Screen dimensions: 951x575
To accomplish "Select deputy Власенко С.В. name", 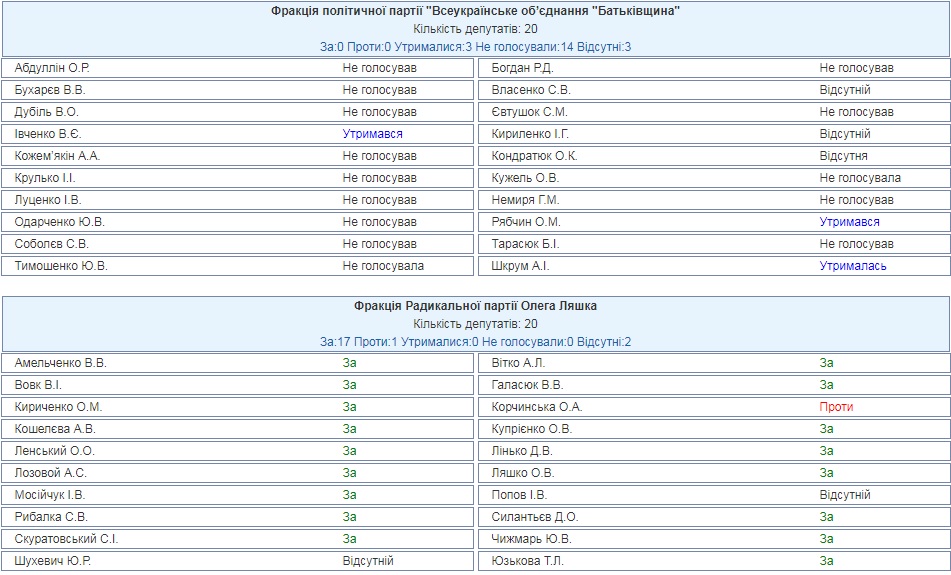I will [x=531, y=90].
